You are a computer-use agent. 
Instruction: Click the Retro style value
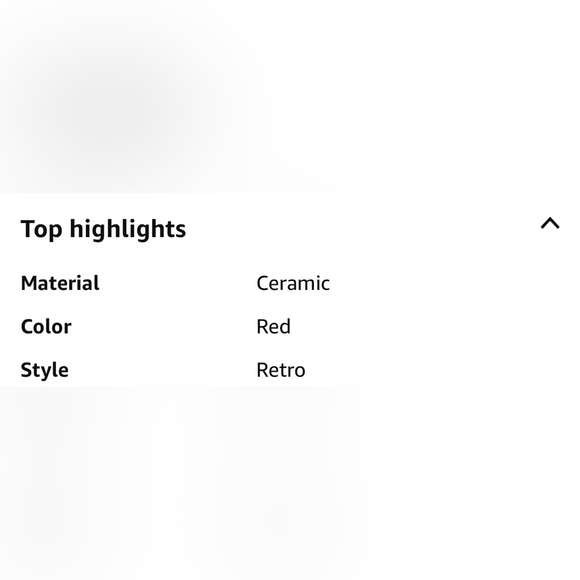point(281,370)
